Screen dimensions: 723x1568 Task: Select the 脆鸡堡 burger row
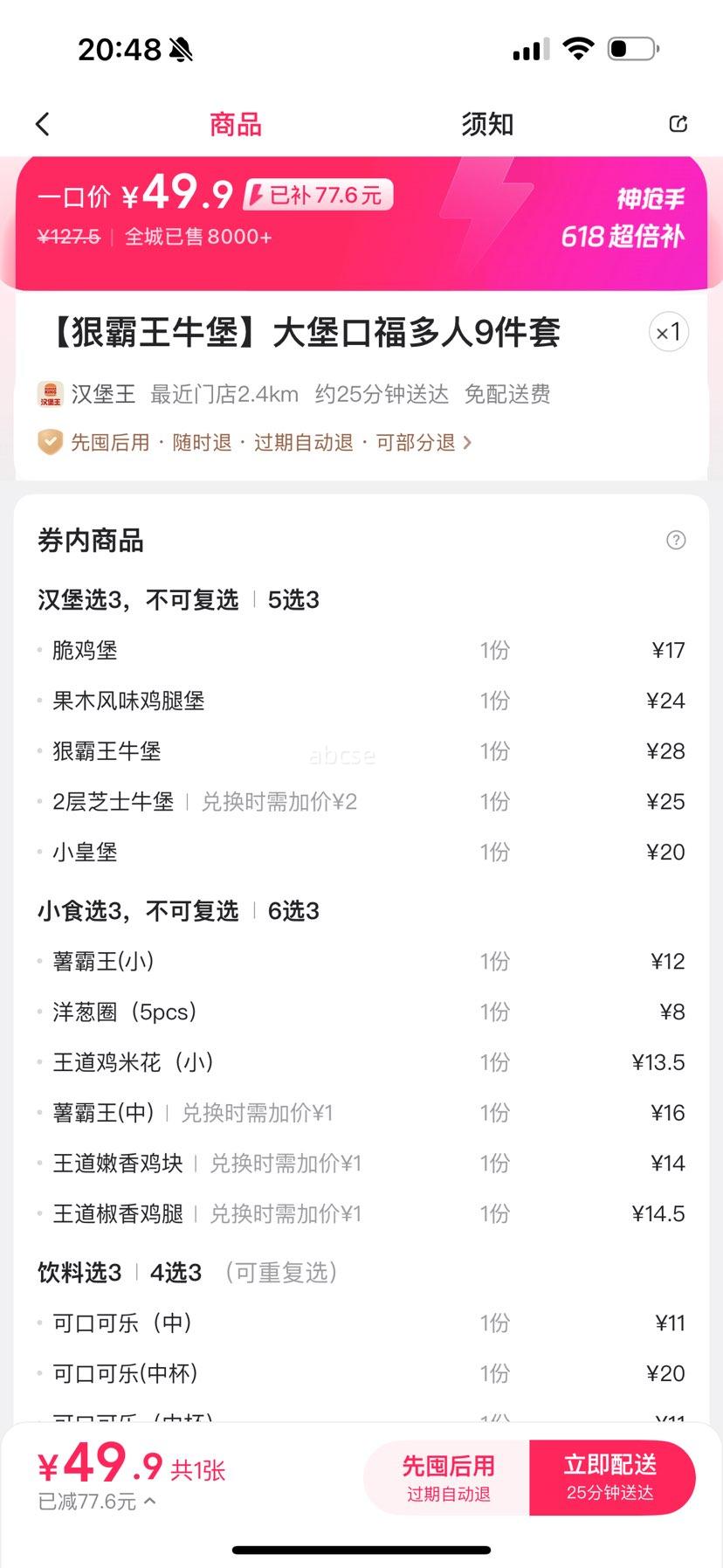click(x=361, y=650)
